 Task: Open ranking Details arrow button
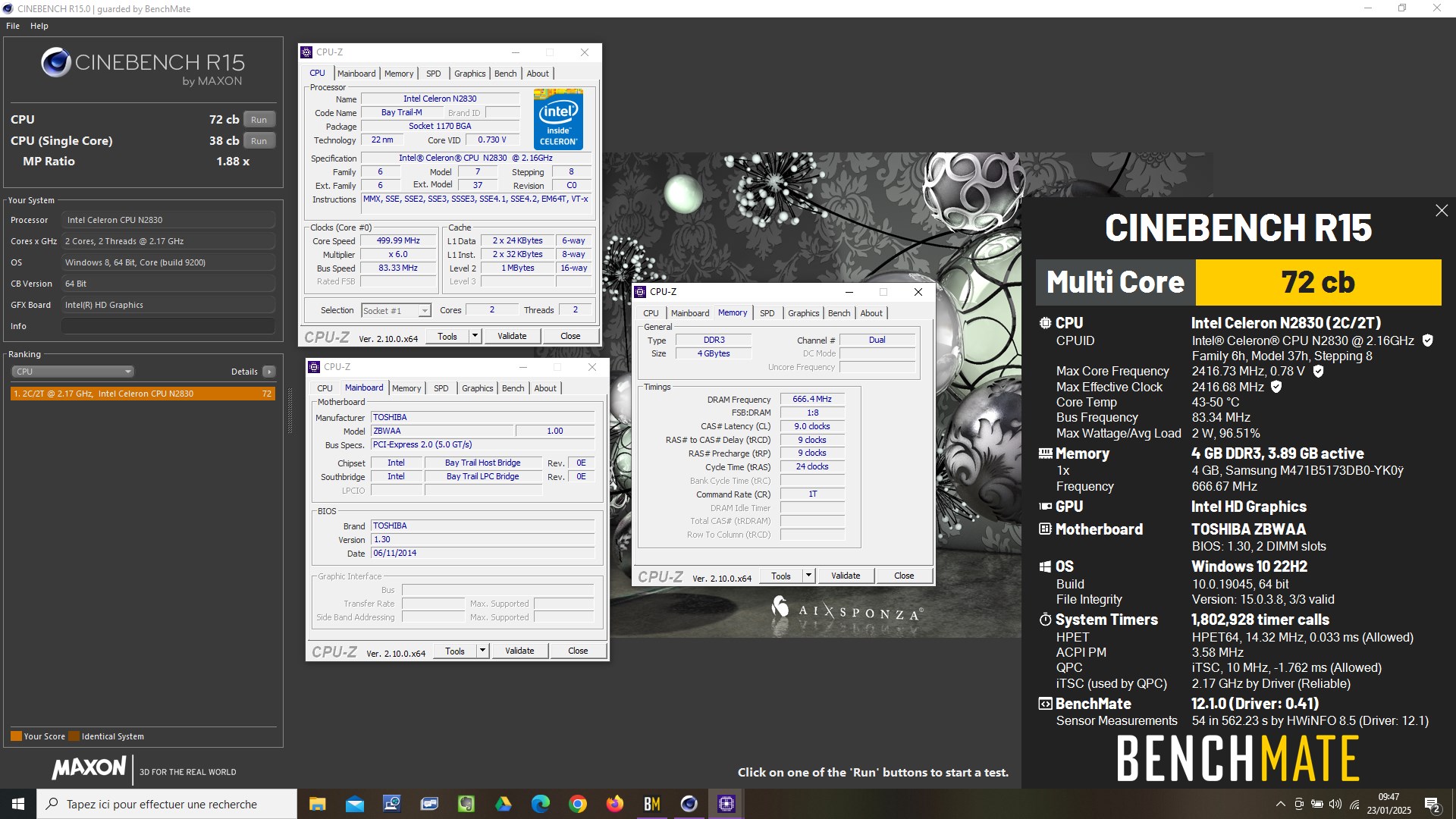point(269,372)
